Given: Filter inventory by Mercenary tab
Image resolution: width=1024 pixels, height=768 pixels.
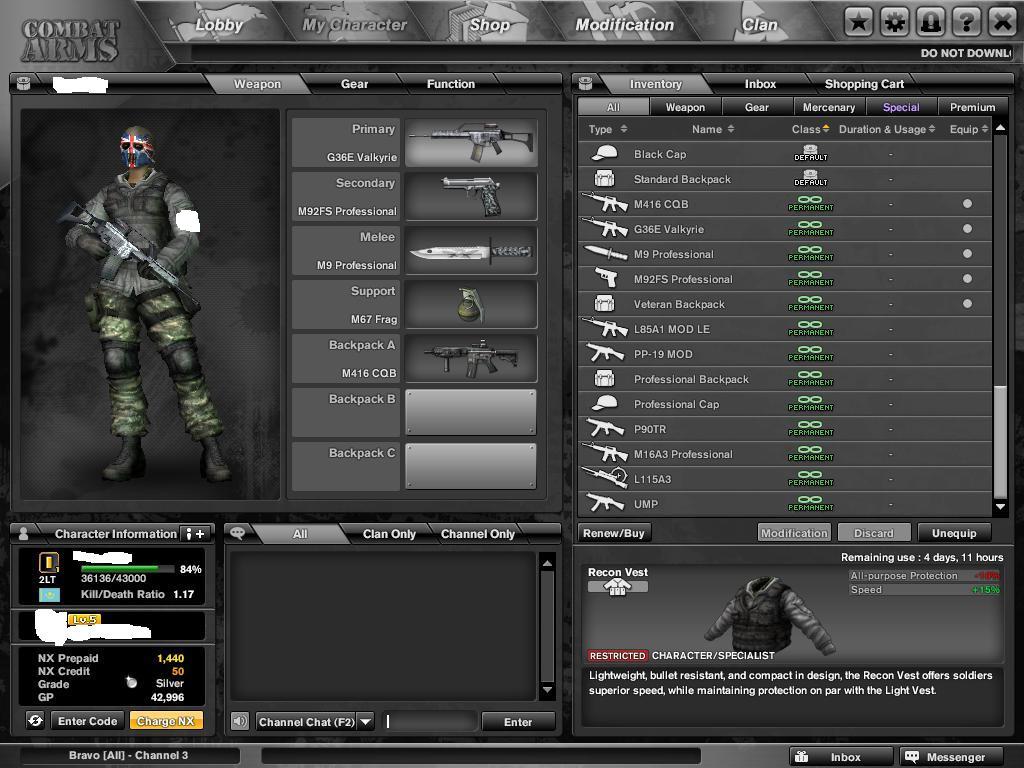Looking at the screenshot, I should 829,107.
